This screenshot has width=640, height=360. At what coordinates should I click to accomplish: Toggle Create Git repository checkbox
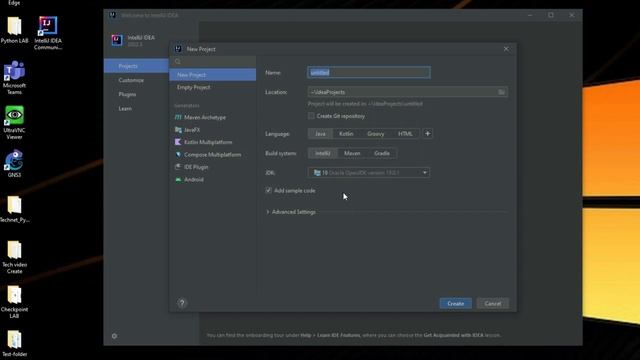(x=311, y=116)
